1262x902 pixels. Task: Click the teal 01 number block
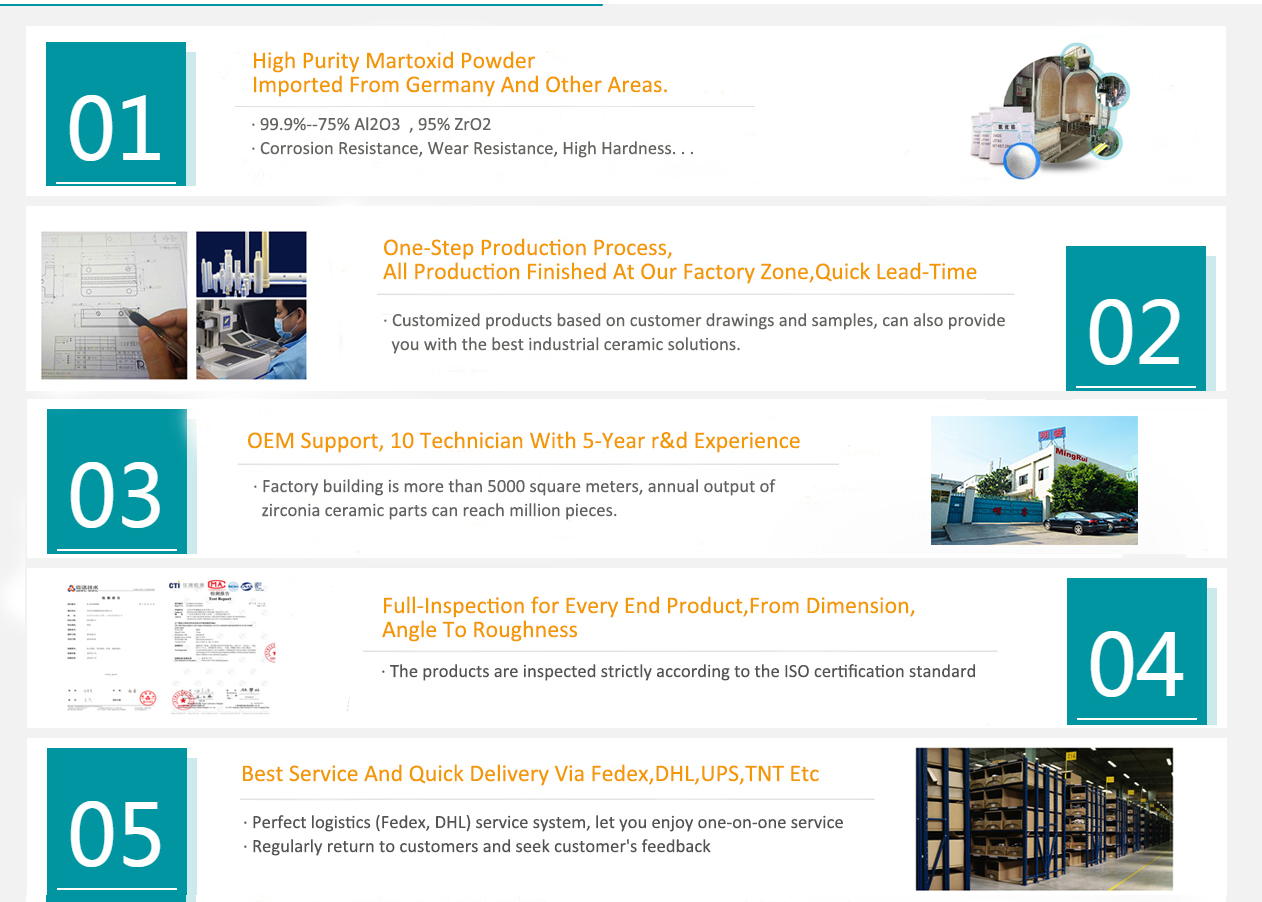[x=116, y=113]
